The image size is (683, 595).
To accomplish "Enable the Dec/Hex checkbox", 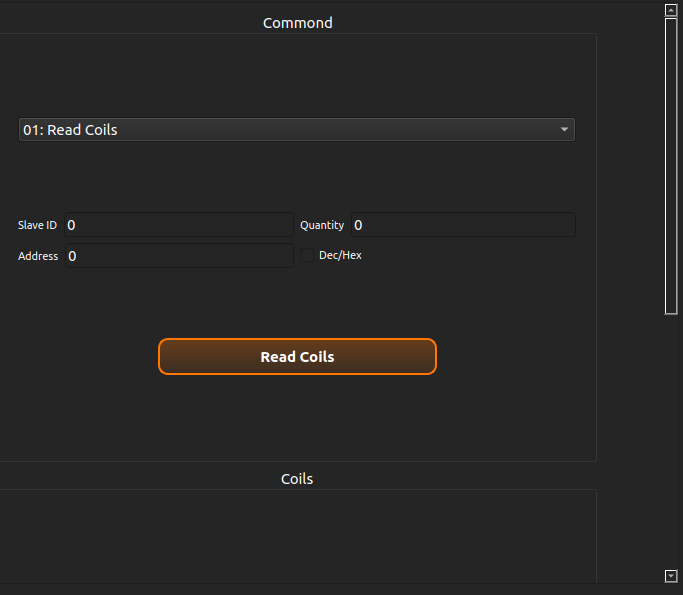I will pyautogui.click(x=307, y=256).
